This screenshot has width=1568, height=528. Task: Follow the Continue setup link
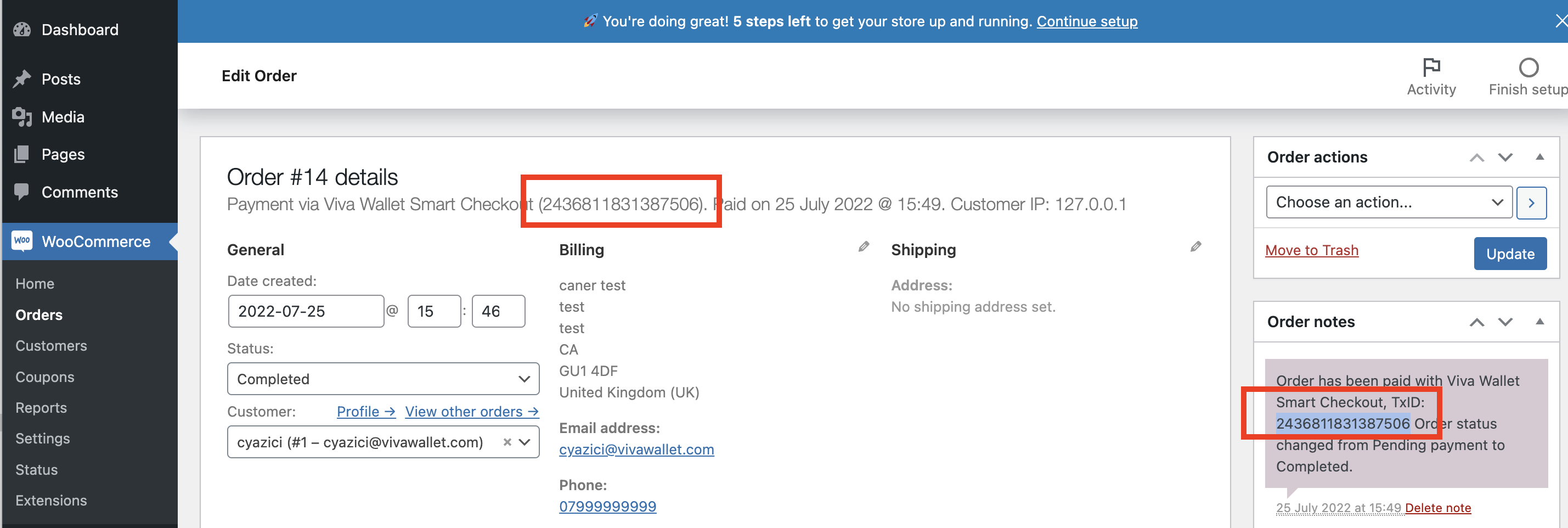coord(1087,21)
